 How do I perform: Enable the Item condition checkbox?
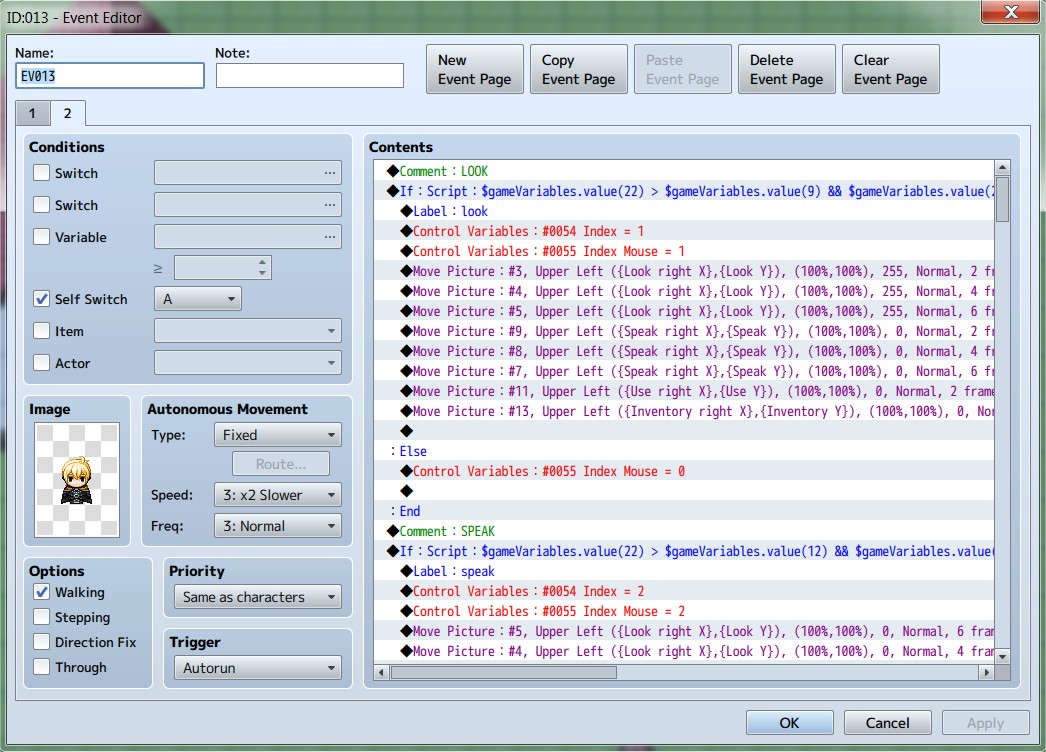(41, 331)
